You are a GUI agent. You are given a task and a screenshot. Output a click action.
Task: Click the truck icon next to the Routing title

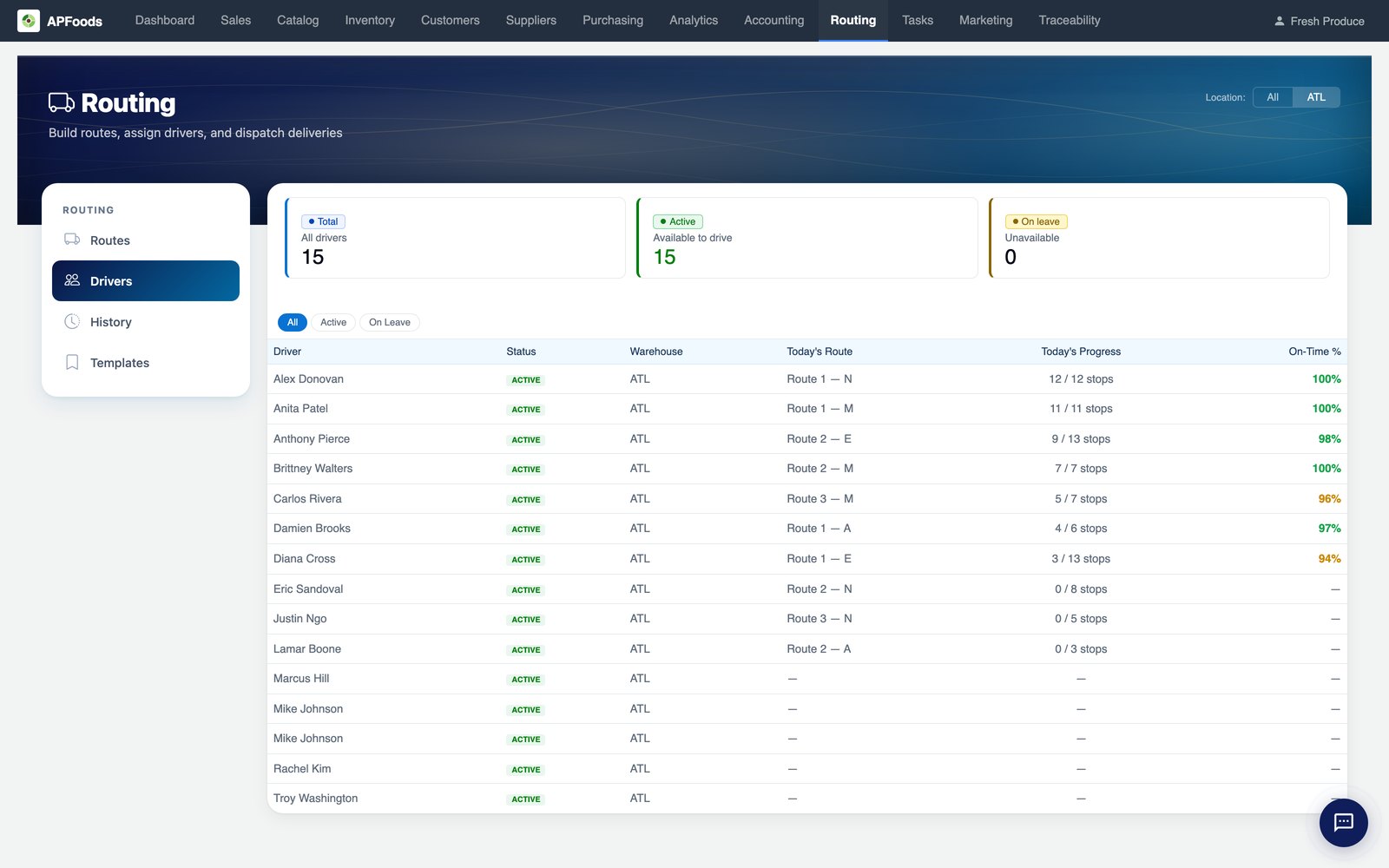(61, 102)
